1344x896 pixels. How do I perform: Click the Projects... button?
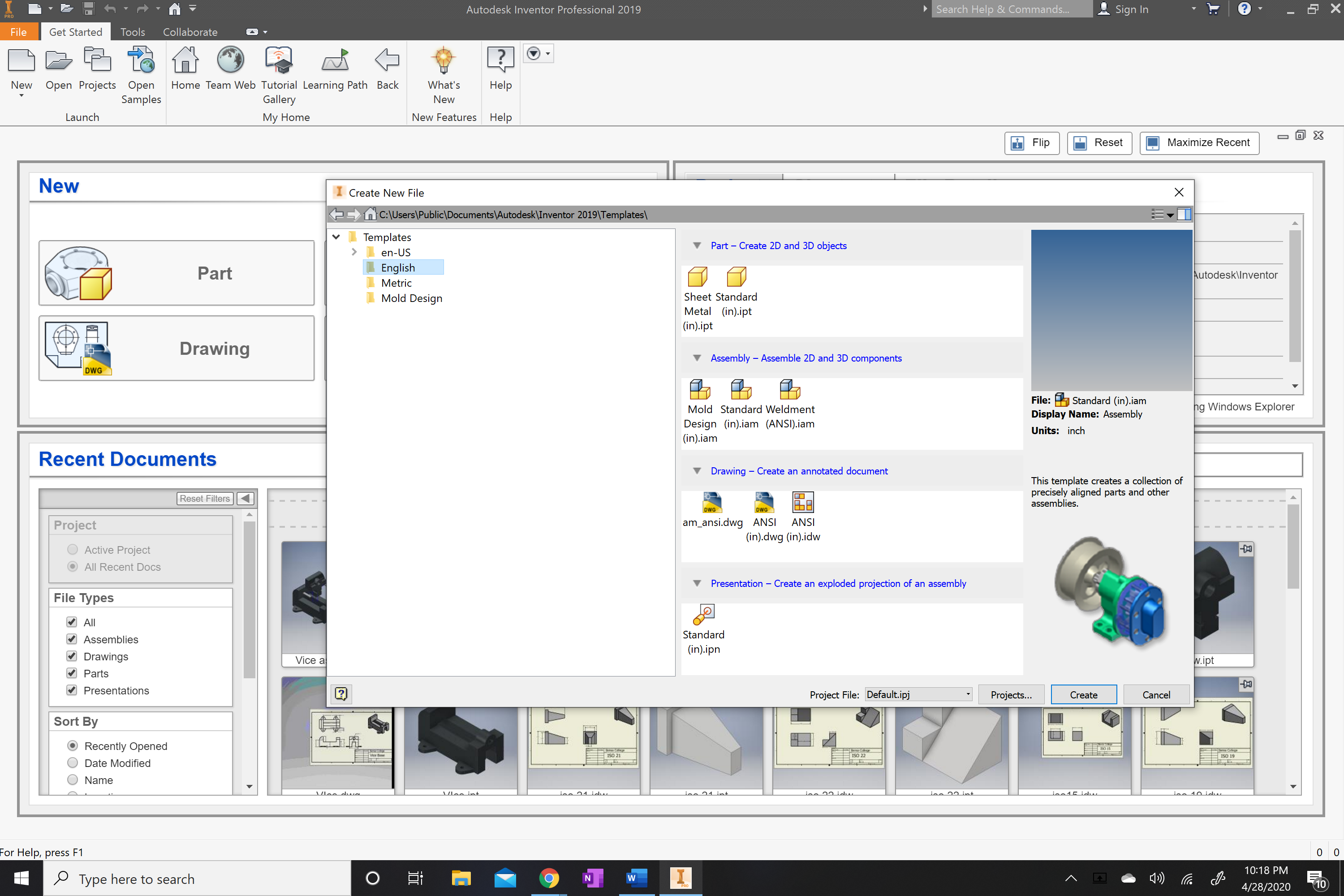click(x=1011, y=694)
